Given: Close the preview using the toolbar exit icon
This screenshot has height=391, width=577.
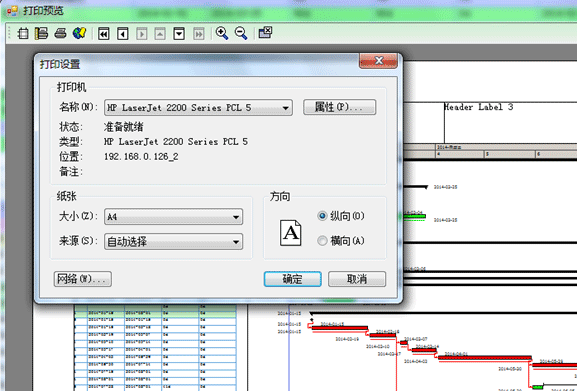Looking at the screenshot, I should tap(265, 33).
